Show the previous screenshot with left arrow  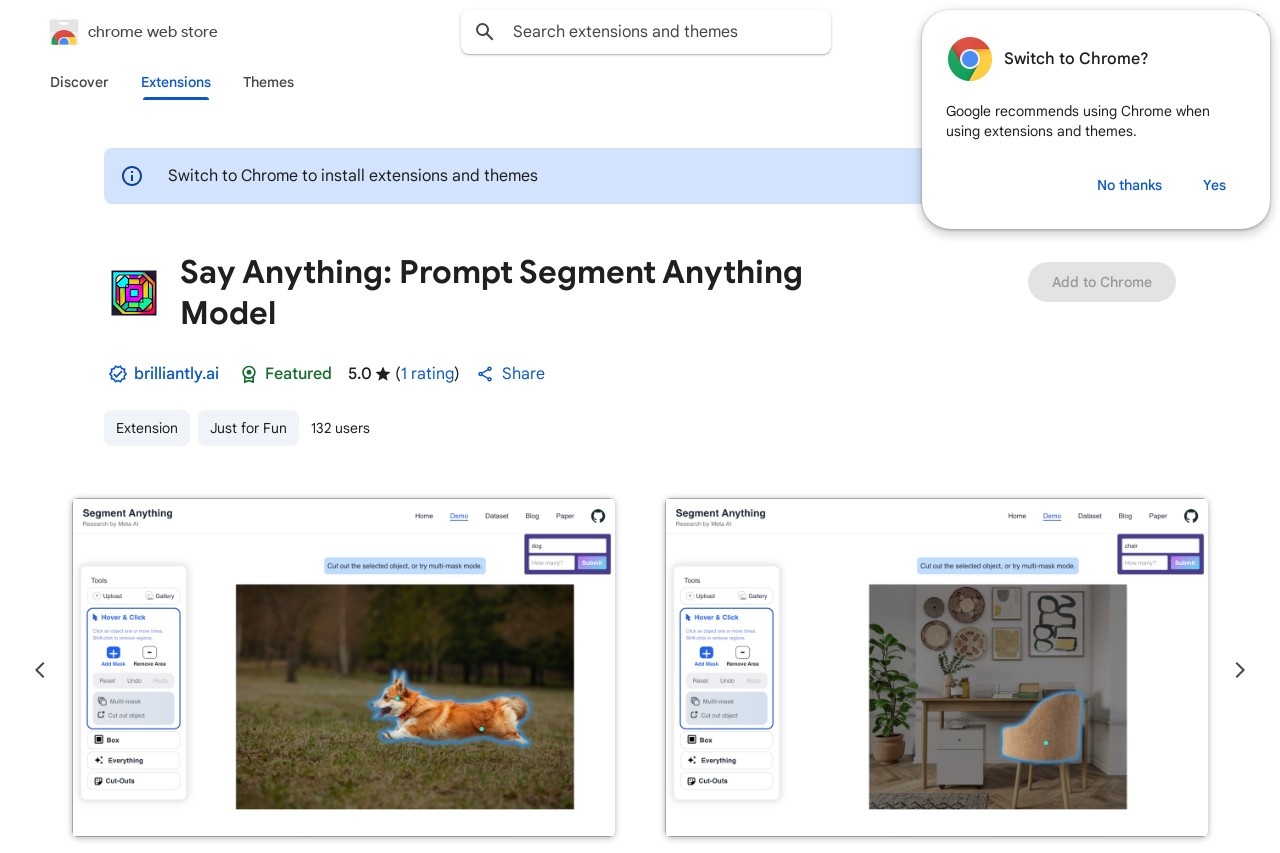40,670
